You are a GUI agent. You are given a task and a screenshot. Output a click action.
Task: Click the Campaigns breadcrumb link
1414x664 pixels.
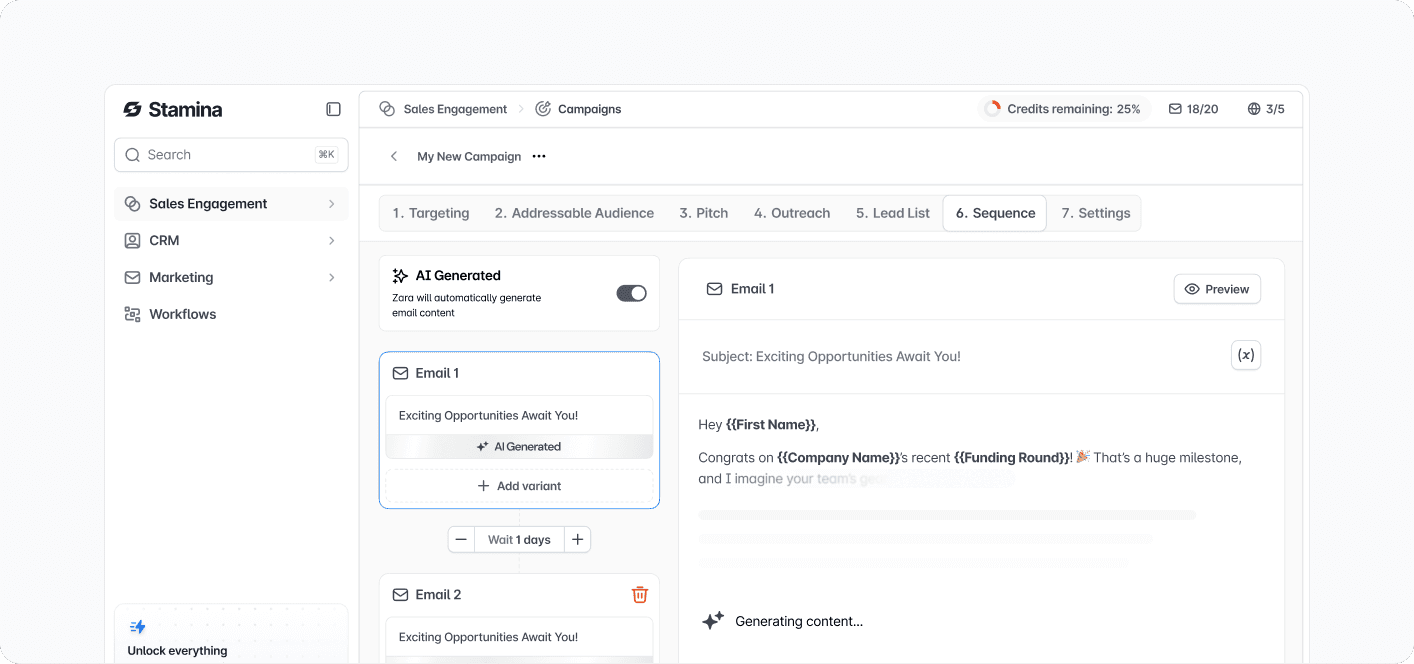tap(589, 109)
